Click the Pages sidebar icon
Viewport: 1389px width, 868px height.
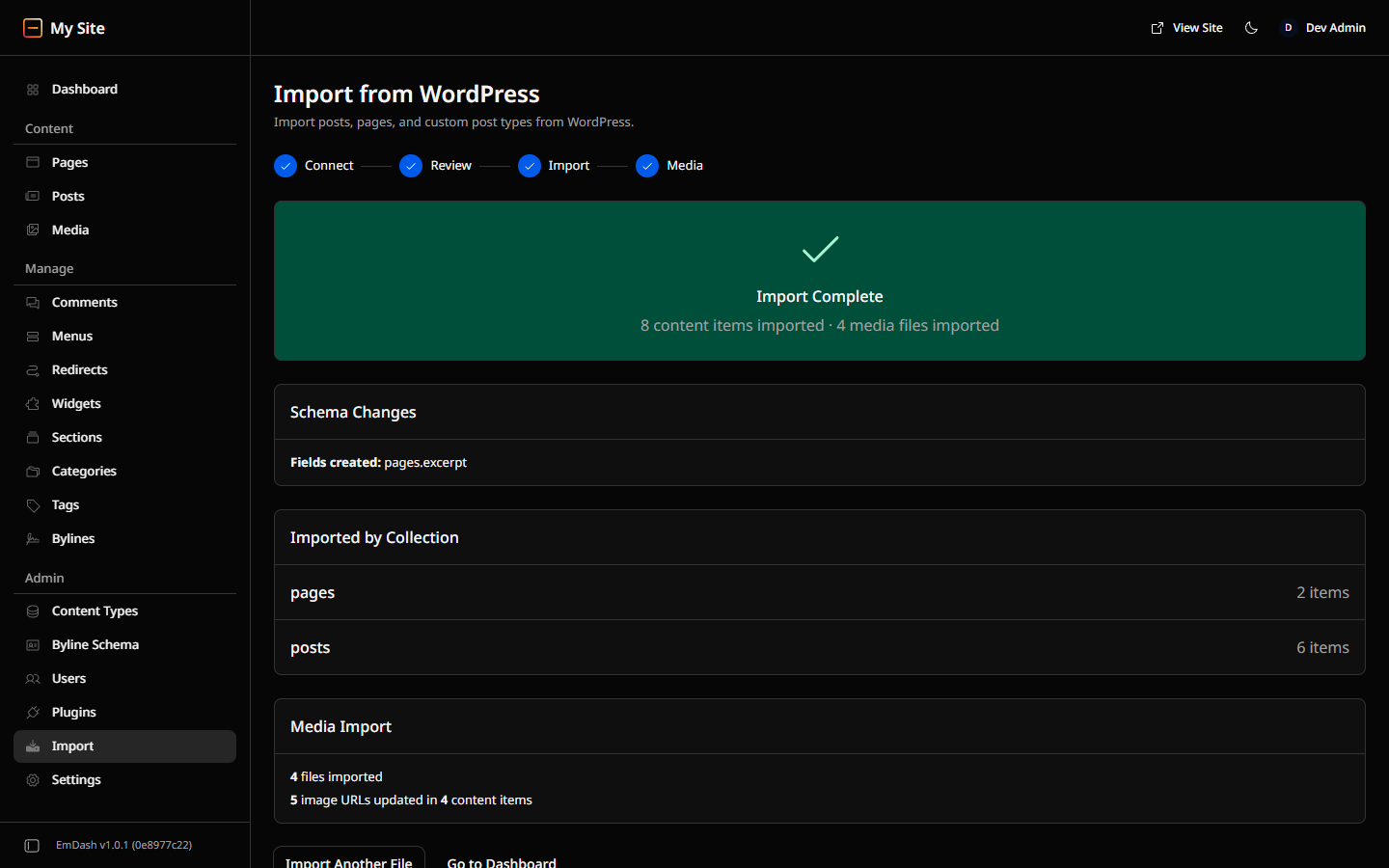click(x=33, y=162)
